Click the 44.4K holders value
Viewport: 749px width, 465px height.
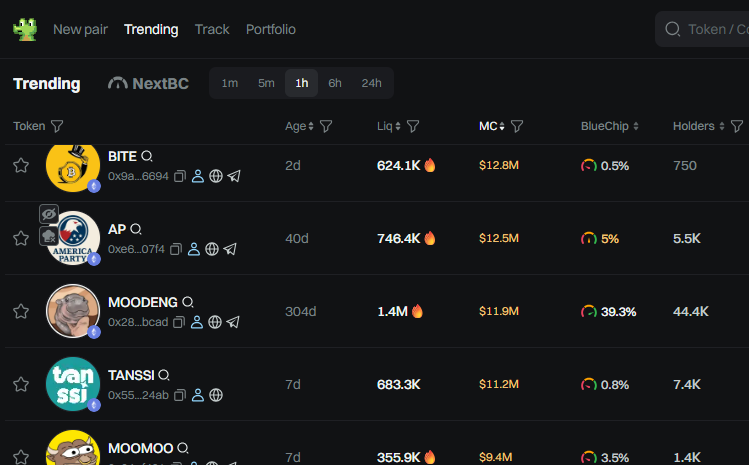[x=691, y=312]
